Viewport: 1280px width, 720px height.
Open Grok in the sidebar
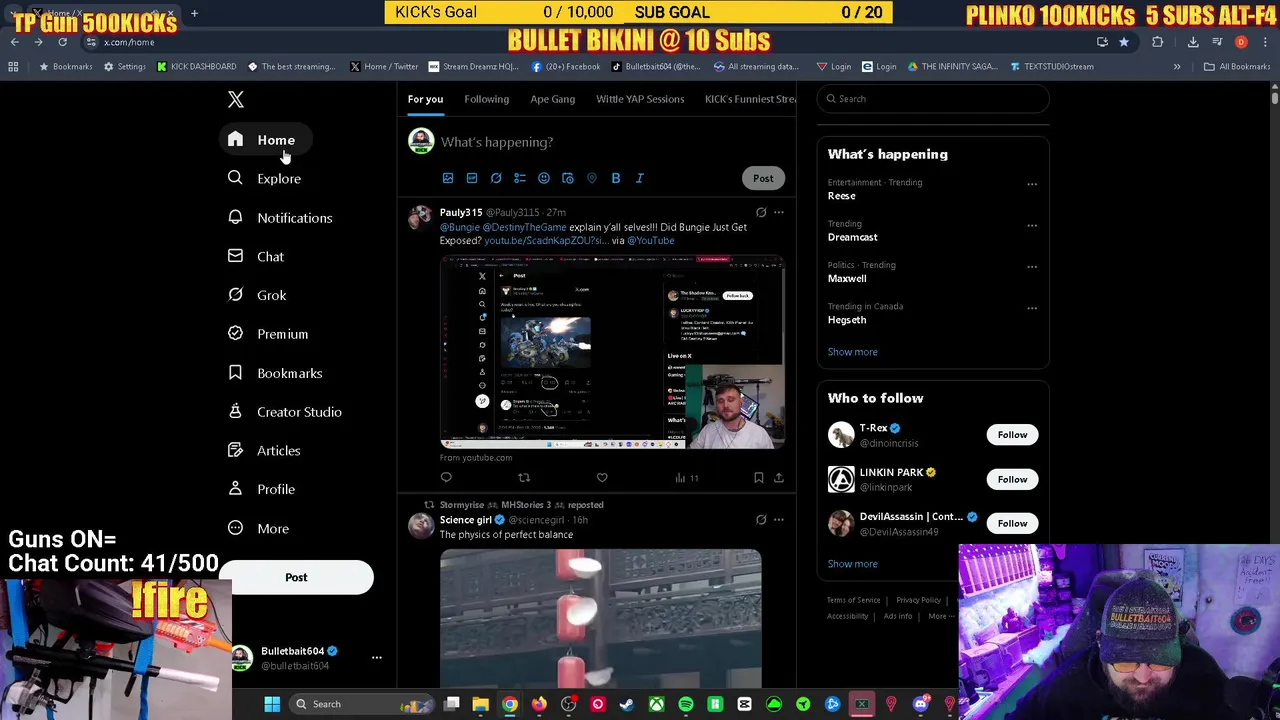[x=257, y=295]
